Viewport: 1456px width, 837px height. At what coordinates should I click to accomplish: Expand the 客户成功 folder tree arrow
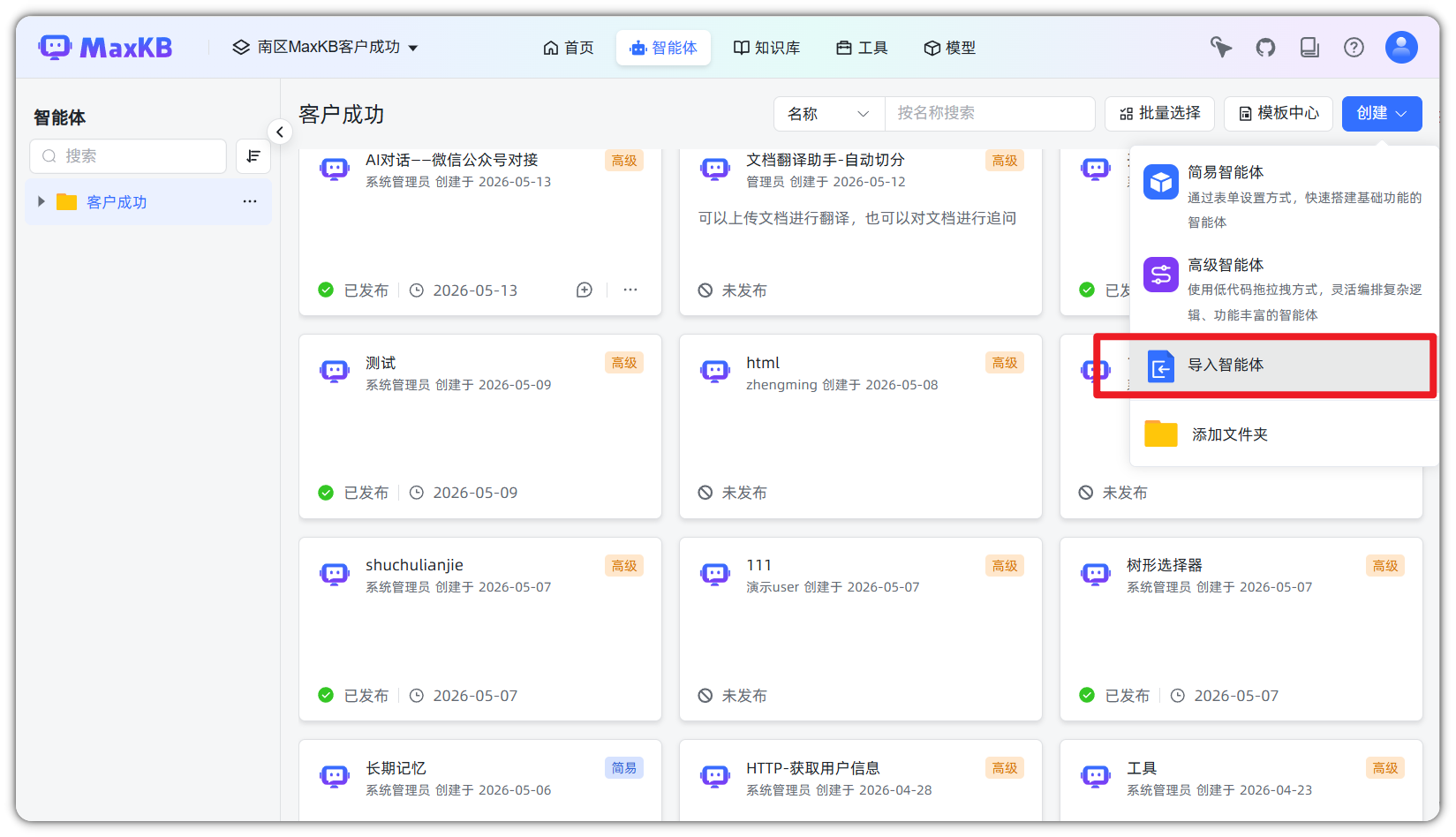click(41, 202)
